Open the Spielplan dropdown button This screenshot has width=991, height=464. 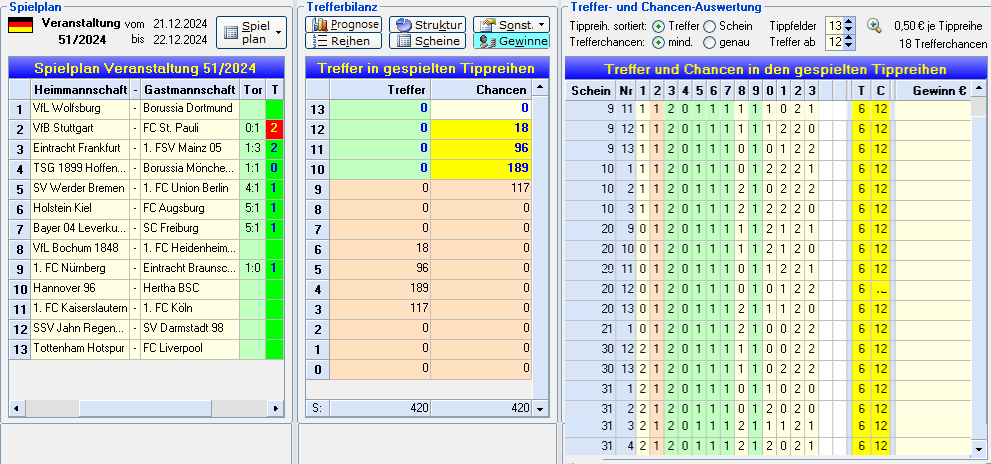(251, 32)
